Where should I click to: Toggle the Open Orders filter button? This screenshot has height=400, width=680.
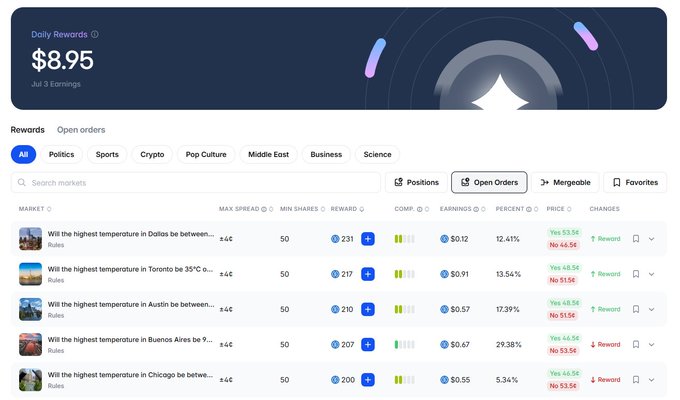(489, 182)
